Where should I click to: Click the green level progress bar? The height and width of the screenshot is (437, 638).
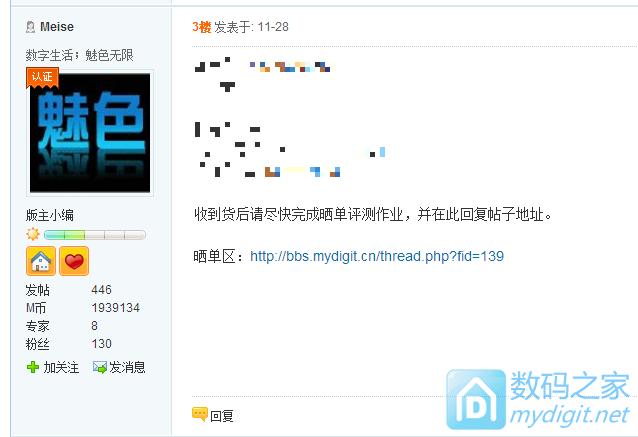tap(95, 235)
